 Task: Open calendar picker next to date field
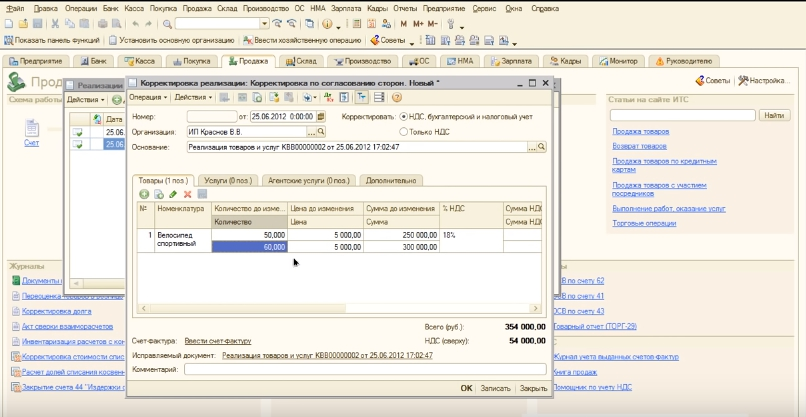pos(319,117)
